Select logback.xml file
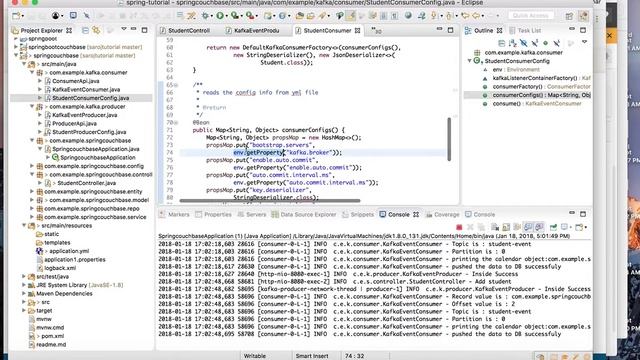 coord(60,268)
